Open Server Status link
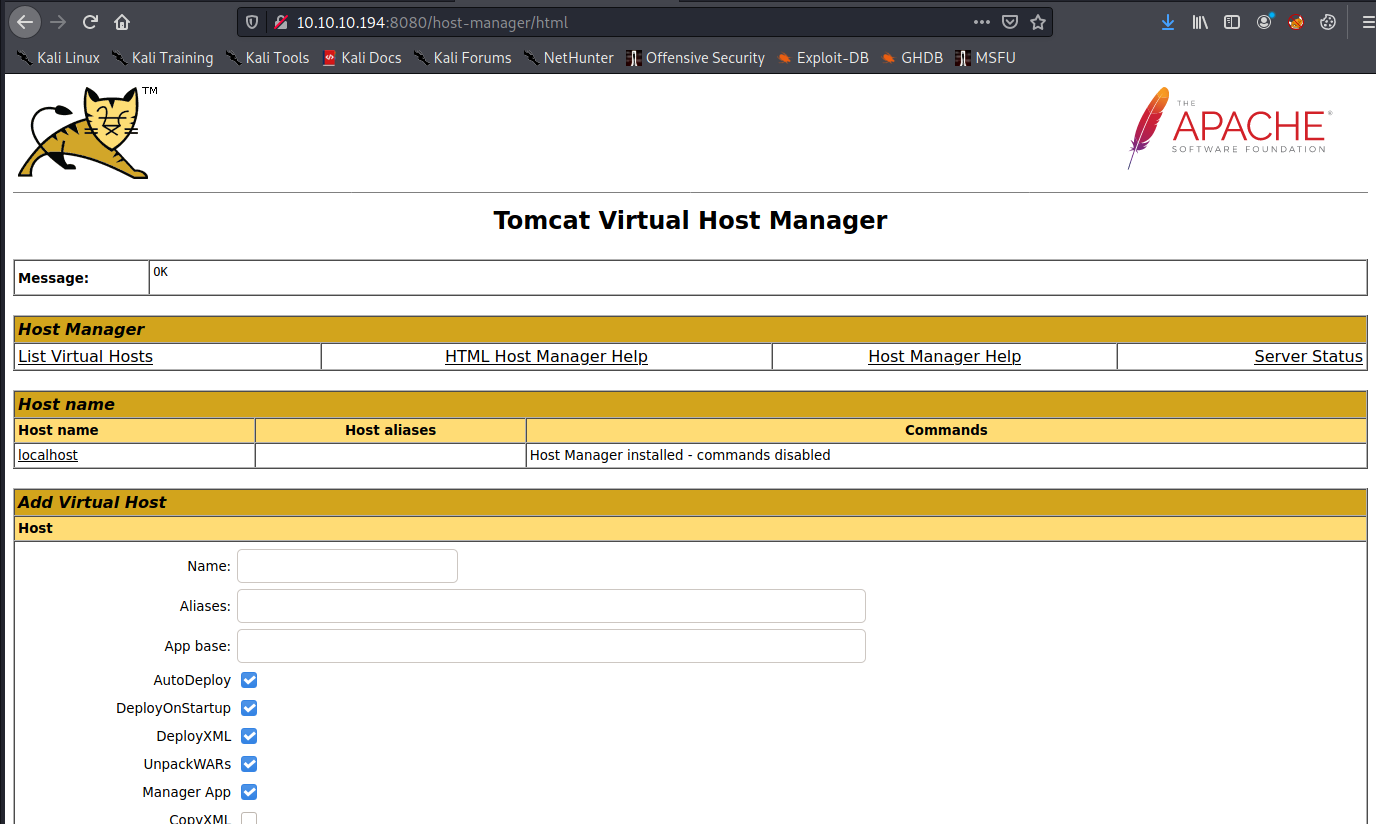The image size is (1376, 824). (1308, 356)
